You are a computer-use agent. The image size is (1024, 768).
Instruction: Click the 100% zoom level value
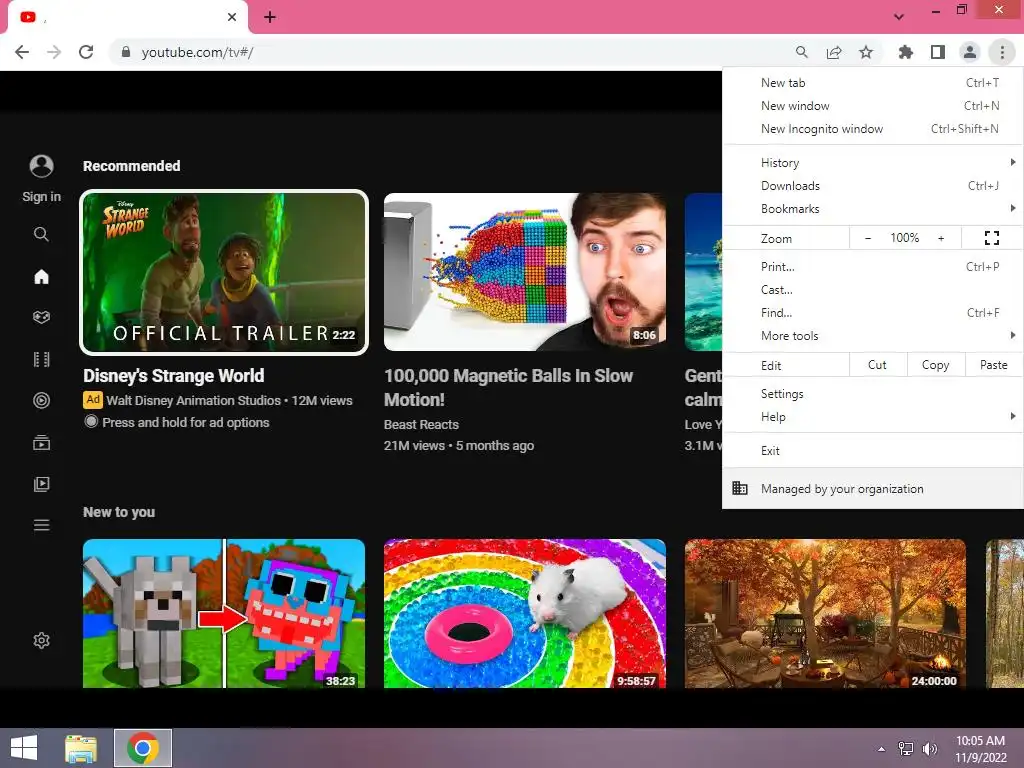tap(904, 238)
